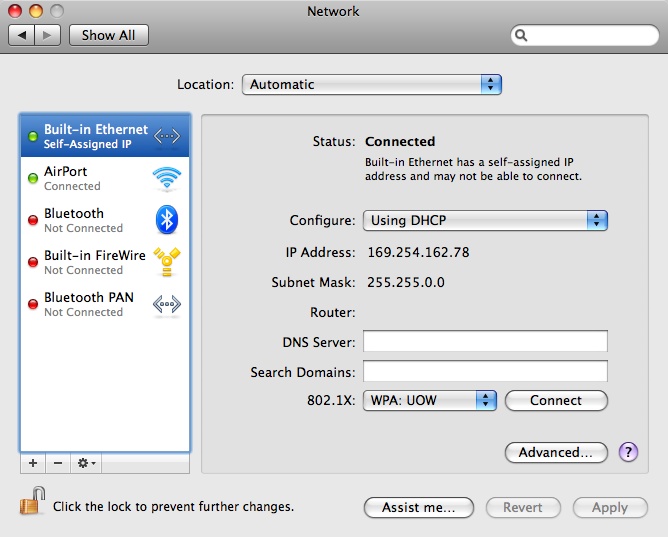Select Built-in FireWire service
The image size is (668, 537).
pyautogui.click(x=105, y=262)
